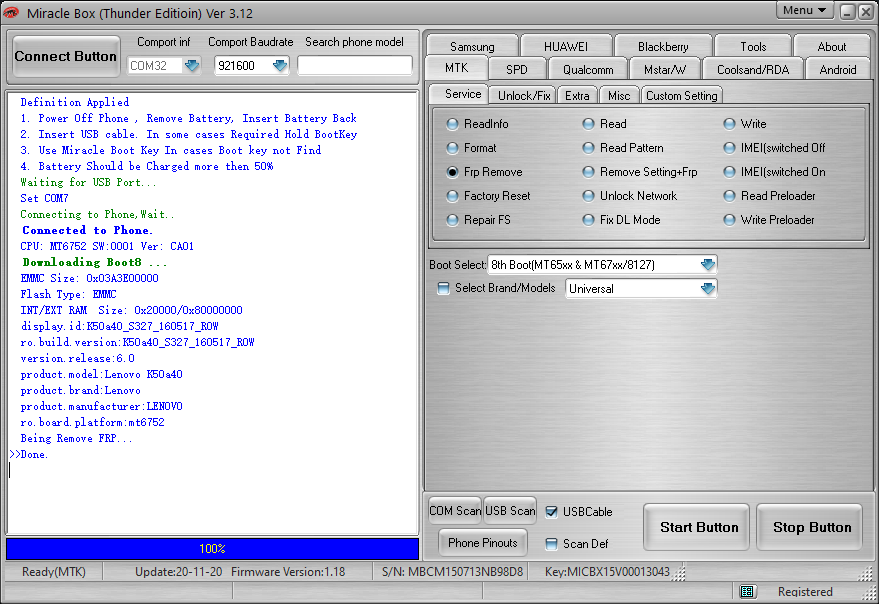Click the 100% blue progress bar
Screen dimensions: 879x604
pyautogui.click(x=212, y=548)
